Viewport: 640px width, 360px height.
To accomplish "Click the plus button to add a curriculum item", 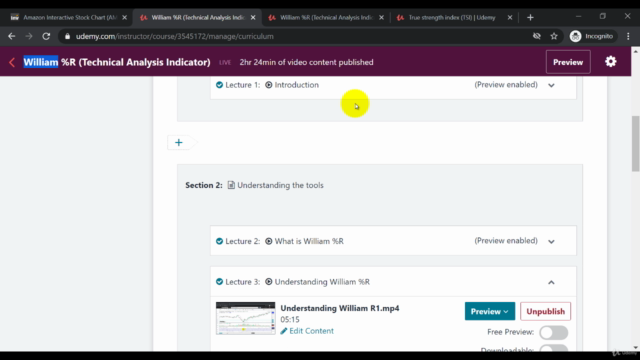I will click(178, 142).
